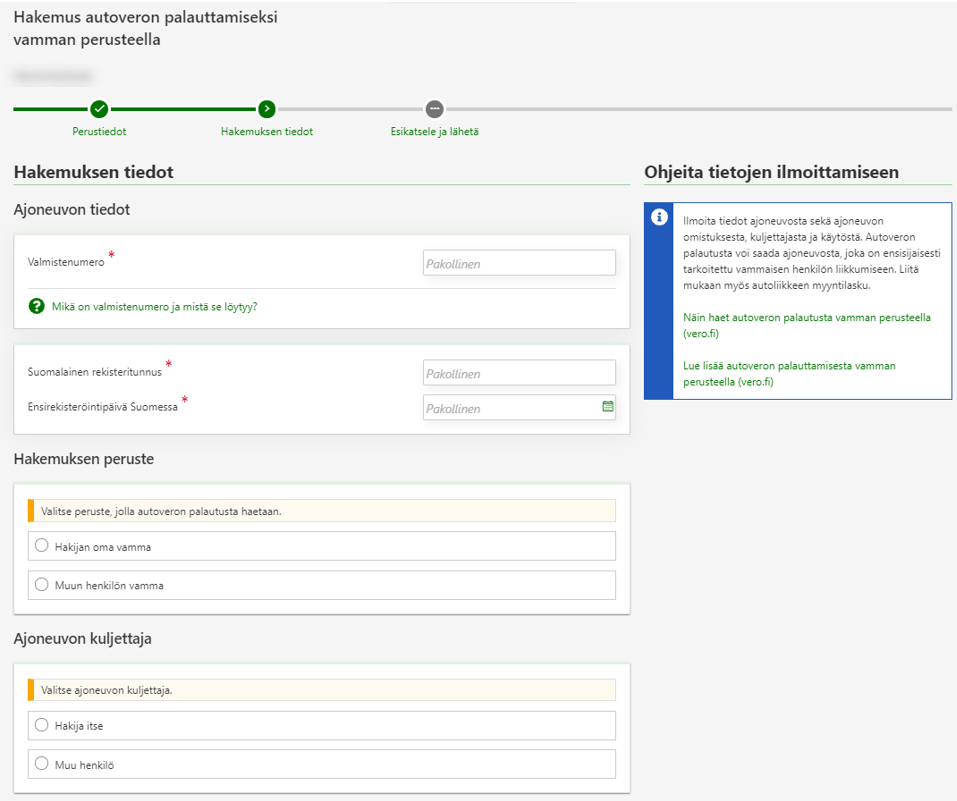Viewport: 957px width, 801px height.
Task: Go to Perustiedot step label
Action: pyautogui.click(x=99, y=132)
